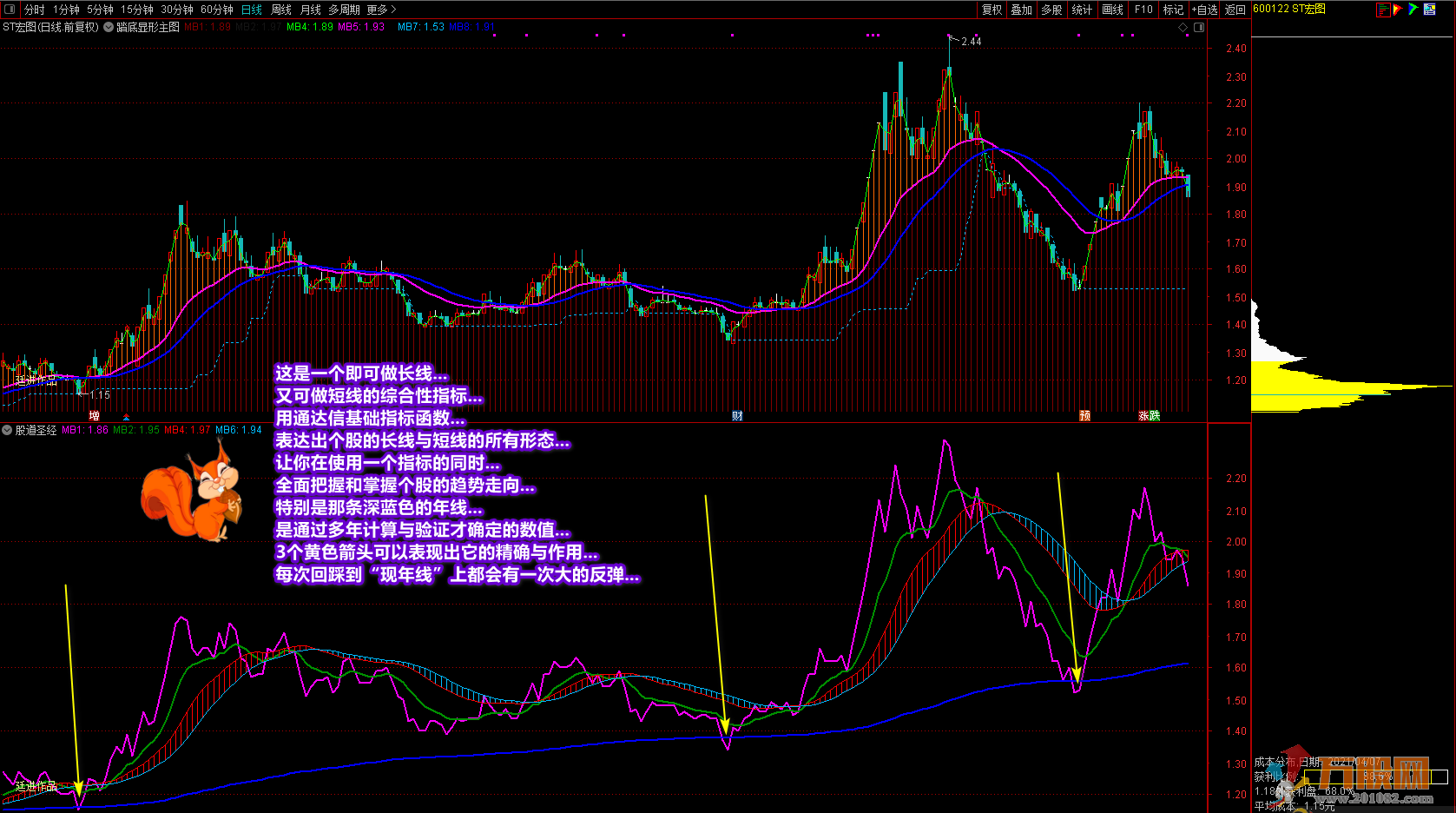The image size is (1456, 813).
Task: Click the diamond marker icon above chart
Action: point(1183,28)
